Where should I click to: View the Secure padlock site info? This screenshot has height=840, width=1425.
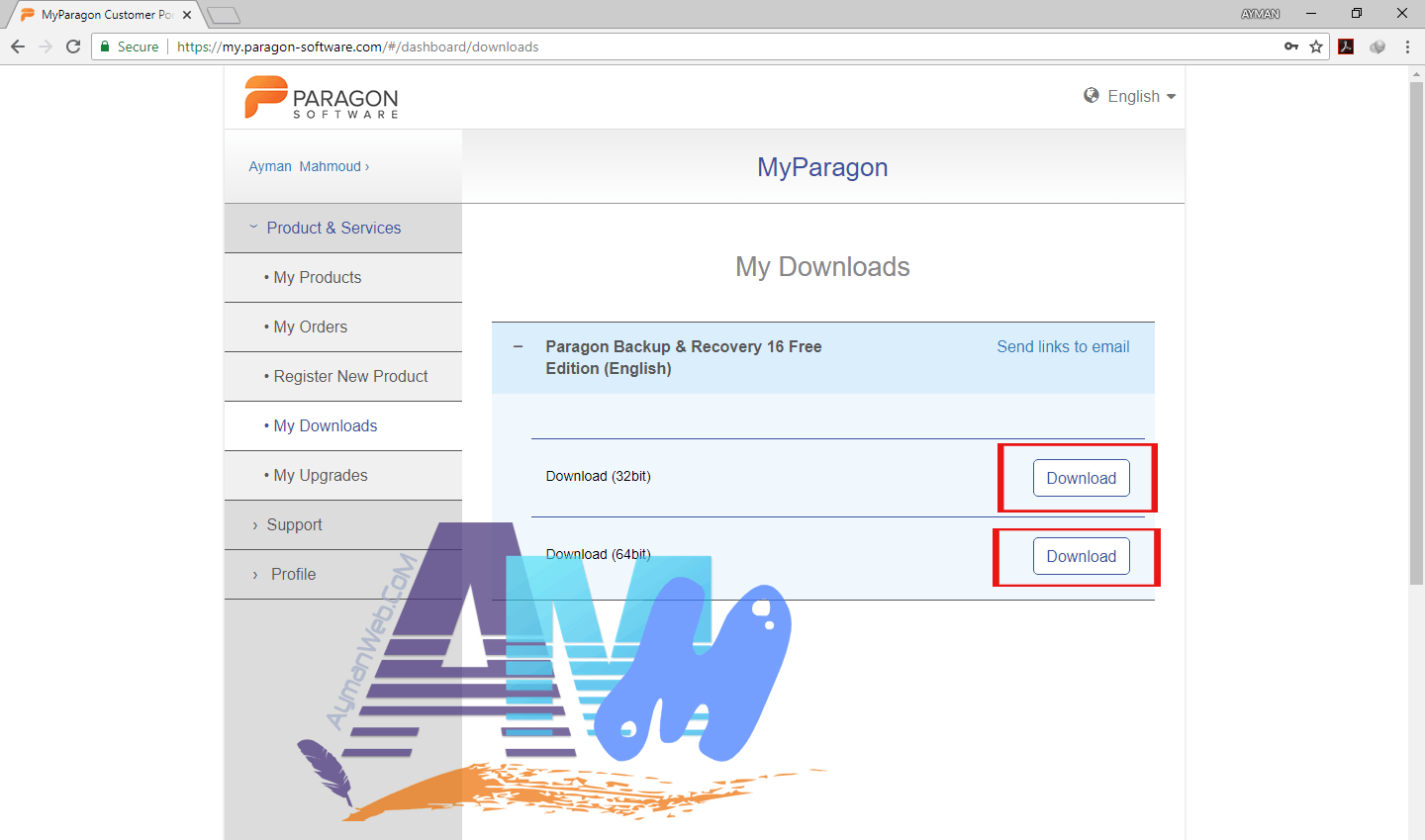point(130,47)
